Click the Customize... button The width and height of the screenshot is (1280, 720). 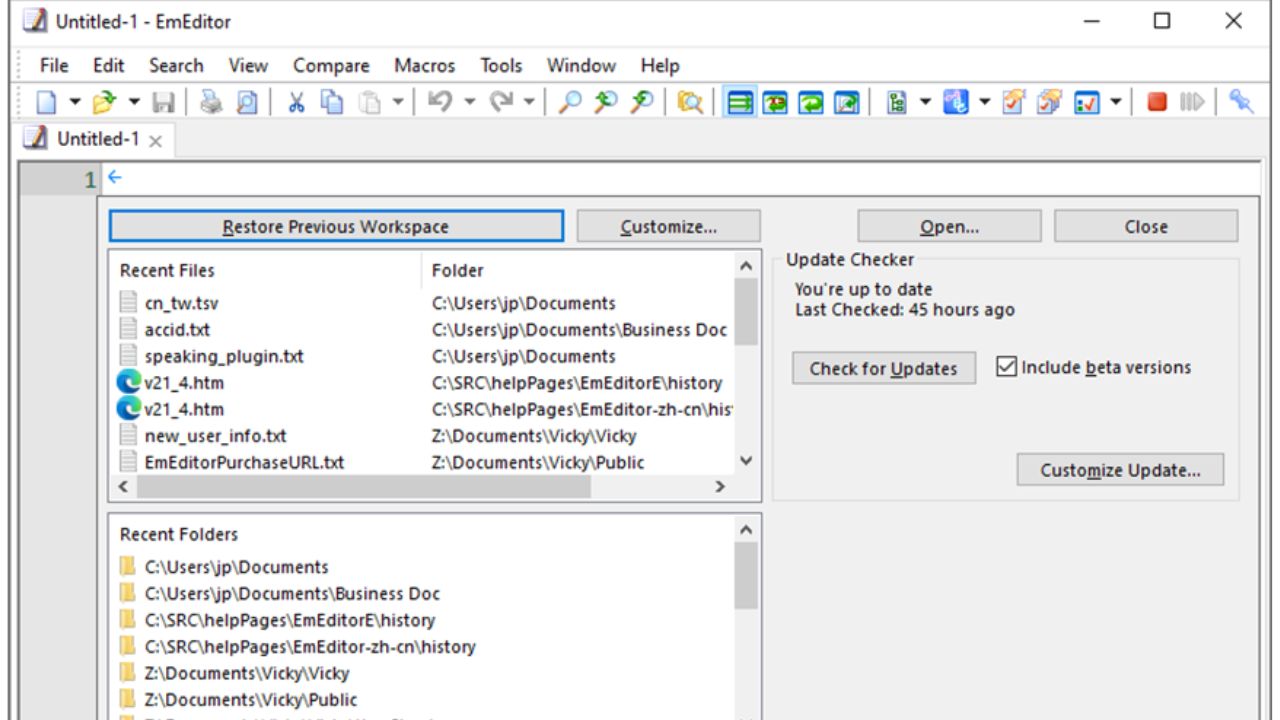(669, 226)
